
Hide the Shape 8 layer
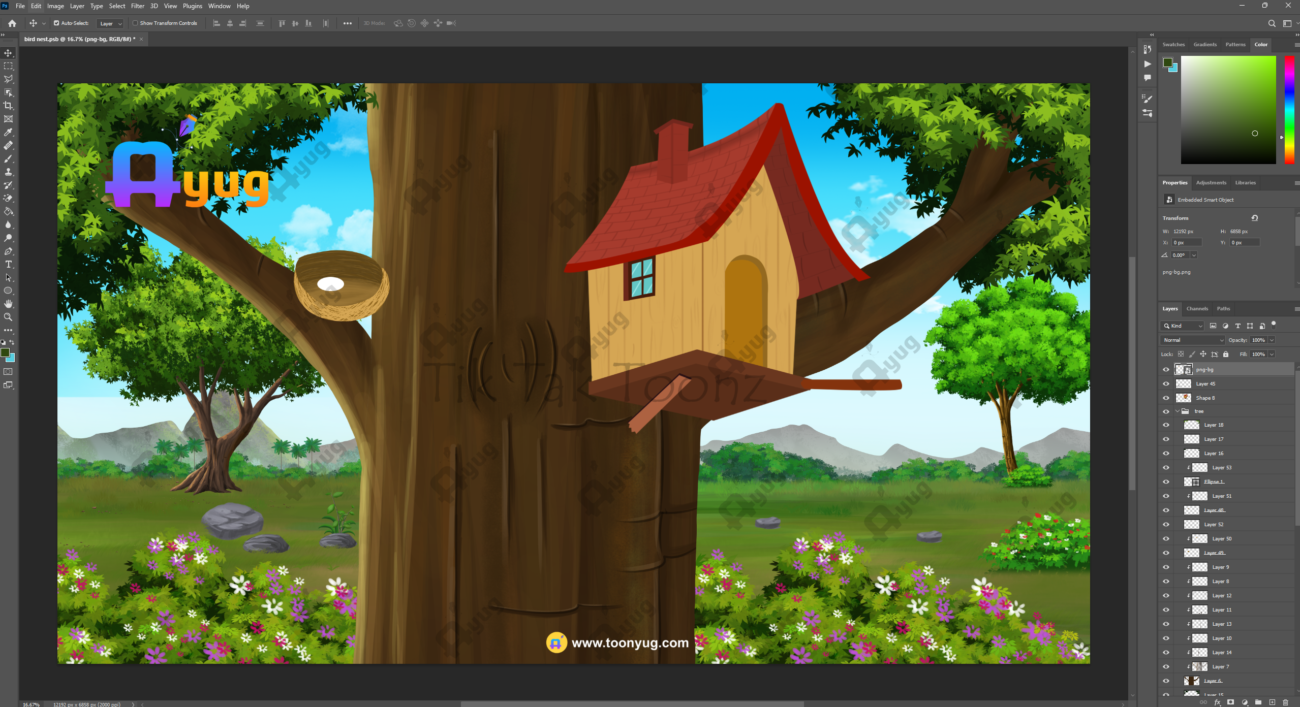(x=1166, y=398)
